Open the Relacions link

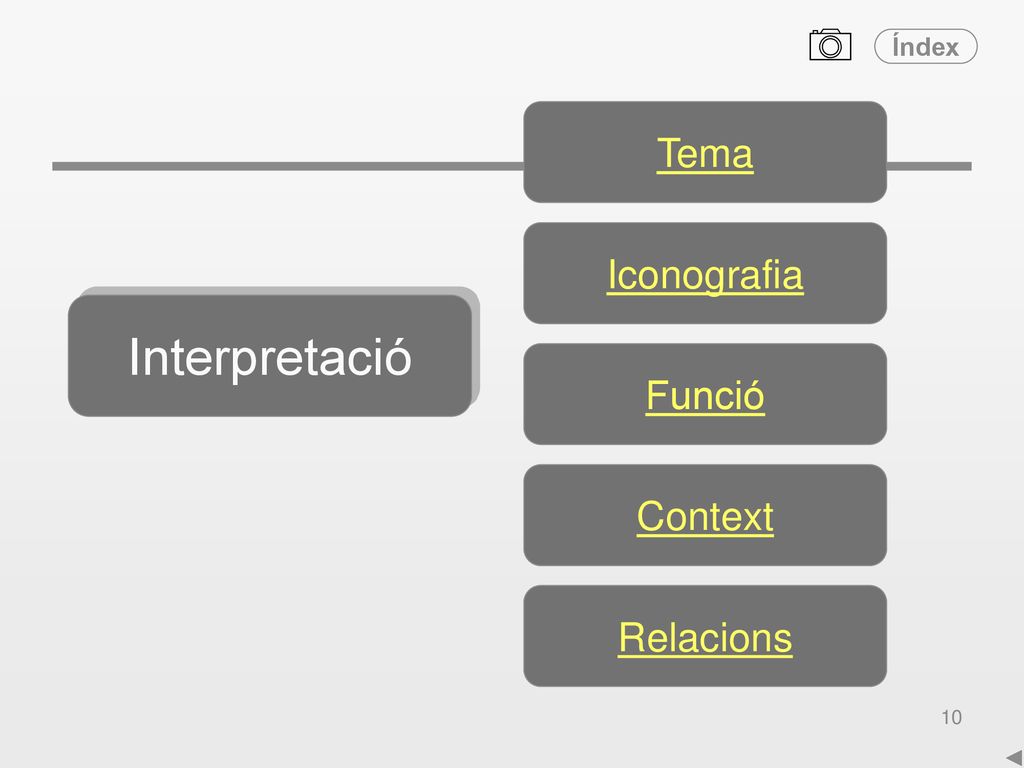pyautogui.click(x=705, y=638)
